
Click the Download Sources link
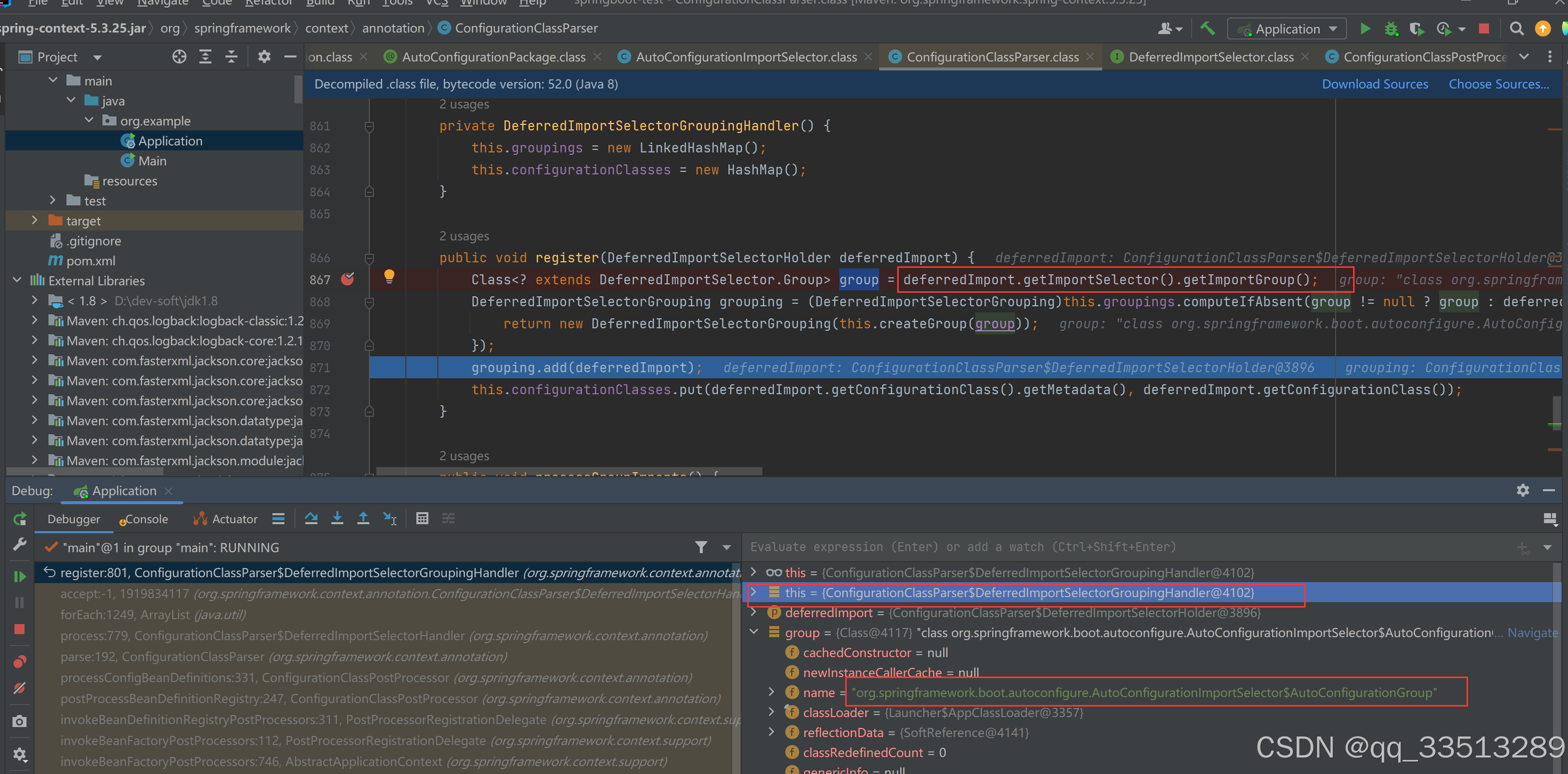(x=1375, y=84)
